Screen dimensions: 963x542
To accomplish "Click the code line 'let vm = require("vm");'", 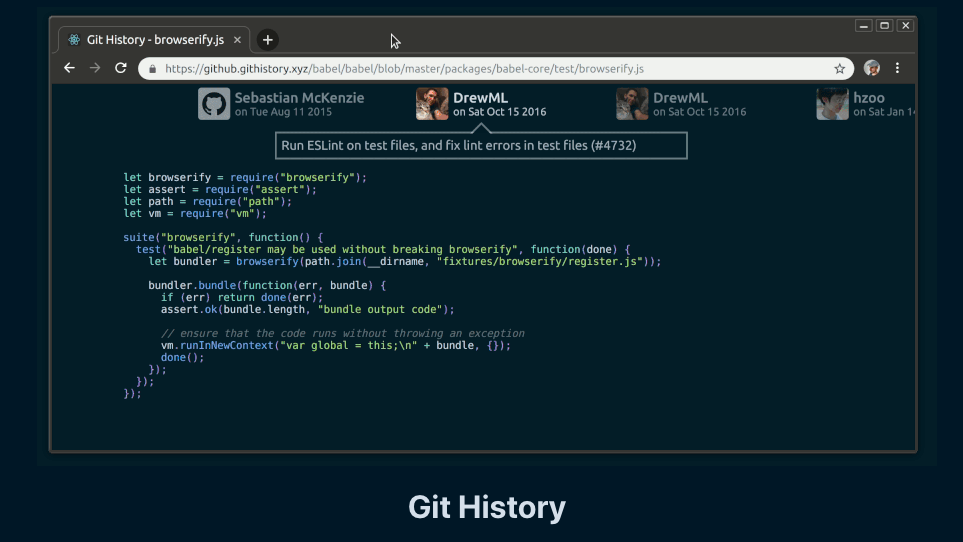I will click(195, 214).
